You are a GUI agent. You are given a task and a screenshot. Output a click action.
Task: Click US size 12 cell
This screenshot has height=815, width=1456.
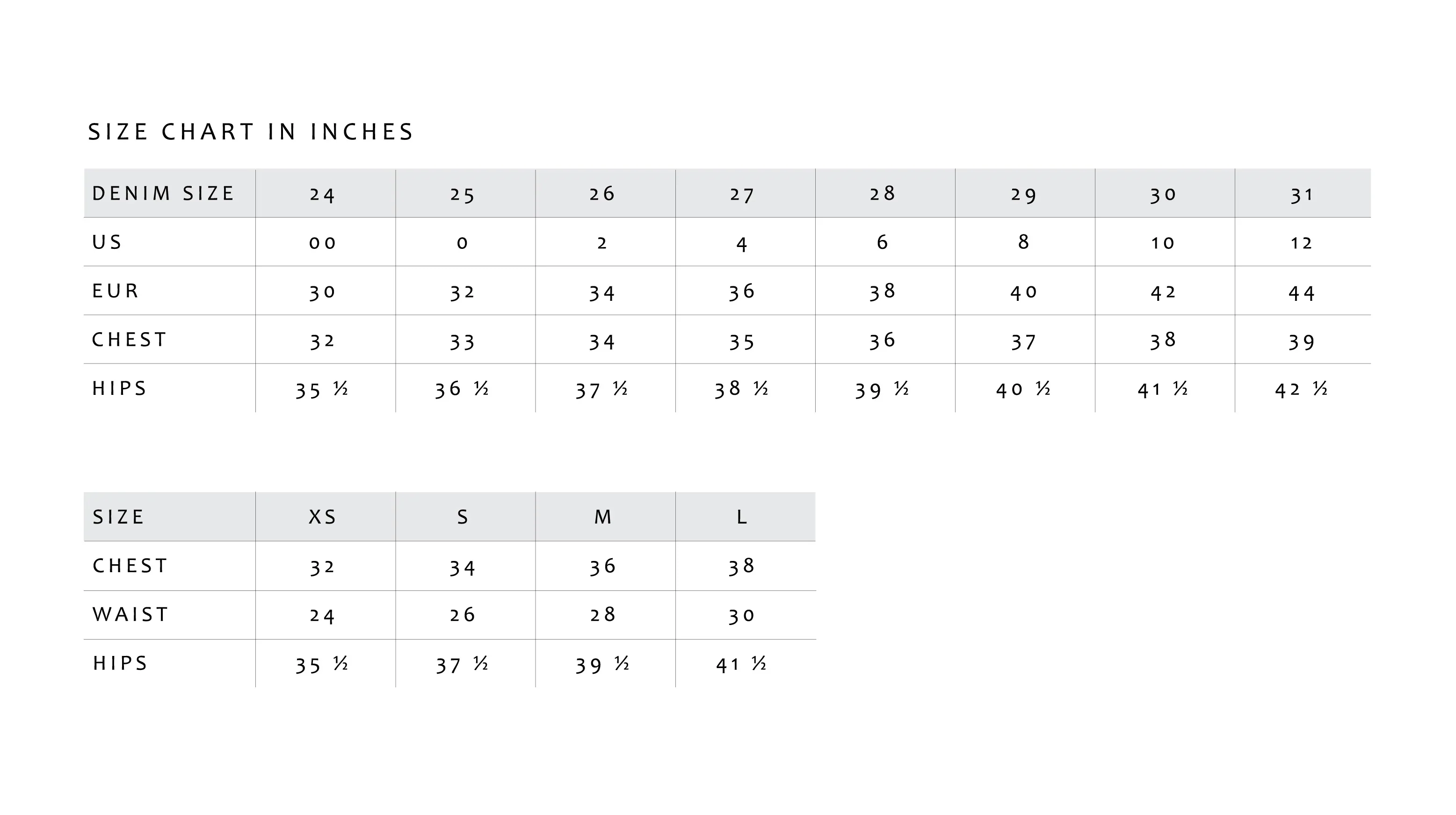click(1301, 243)
